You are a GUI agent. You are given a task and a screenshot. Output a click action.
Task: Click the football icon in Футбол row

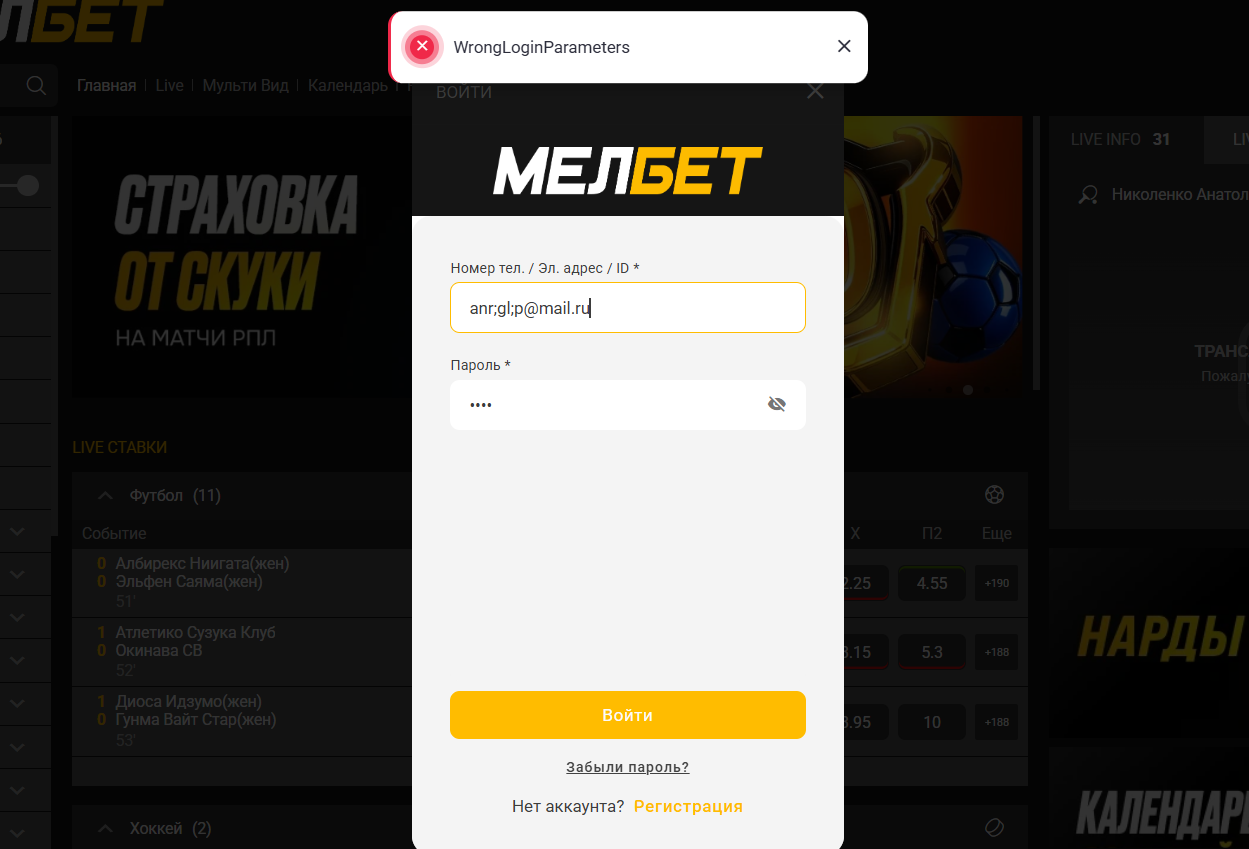994,494
